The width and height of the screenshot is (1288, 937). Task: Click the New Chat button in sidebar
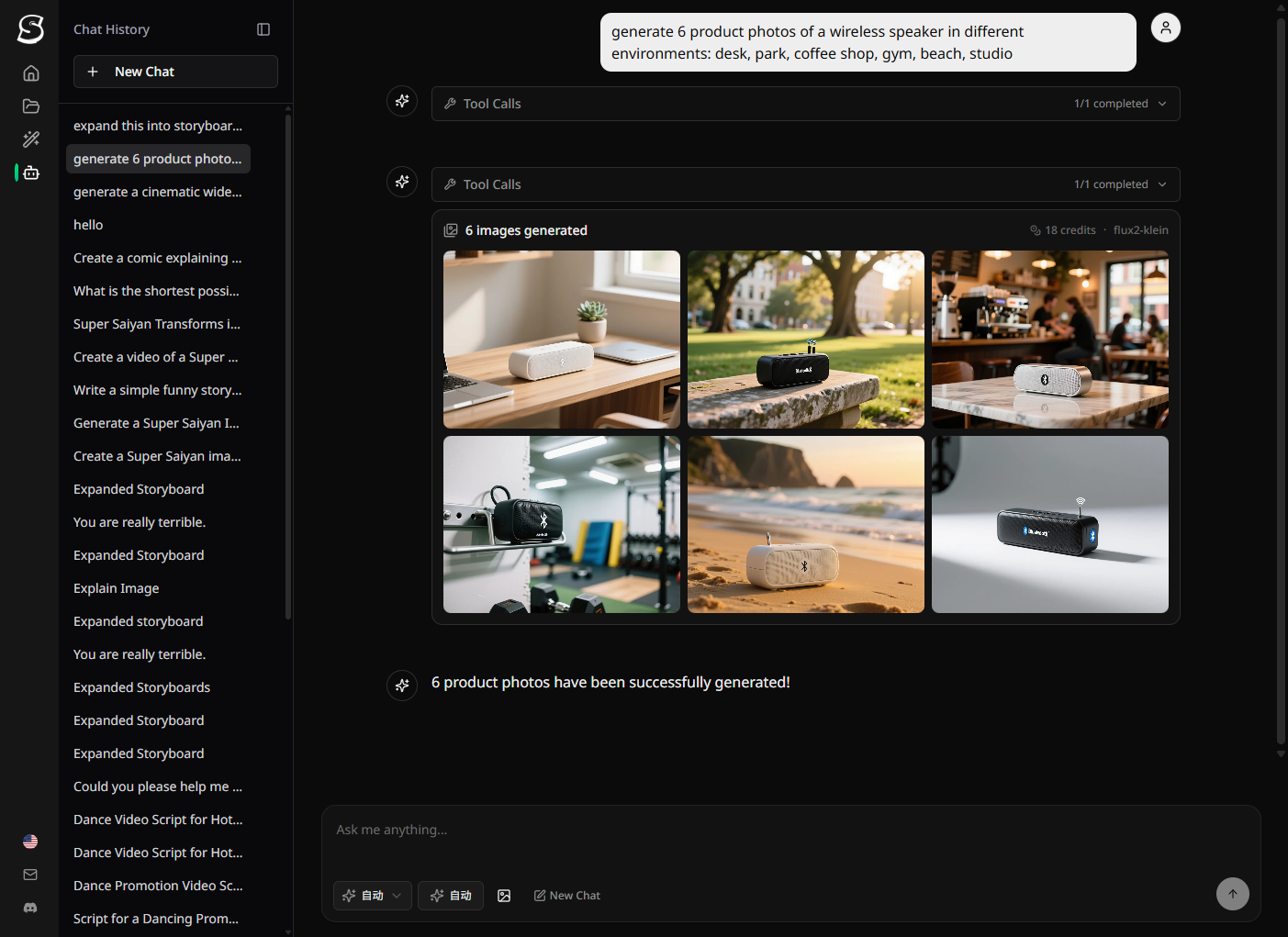click(x=175, y=72)
